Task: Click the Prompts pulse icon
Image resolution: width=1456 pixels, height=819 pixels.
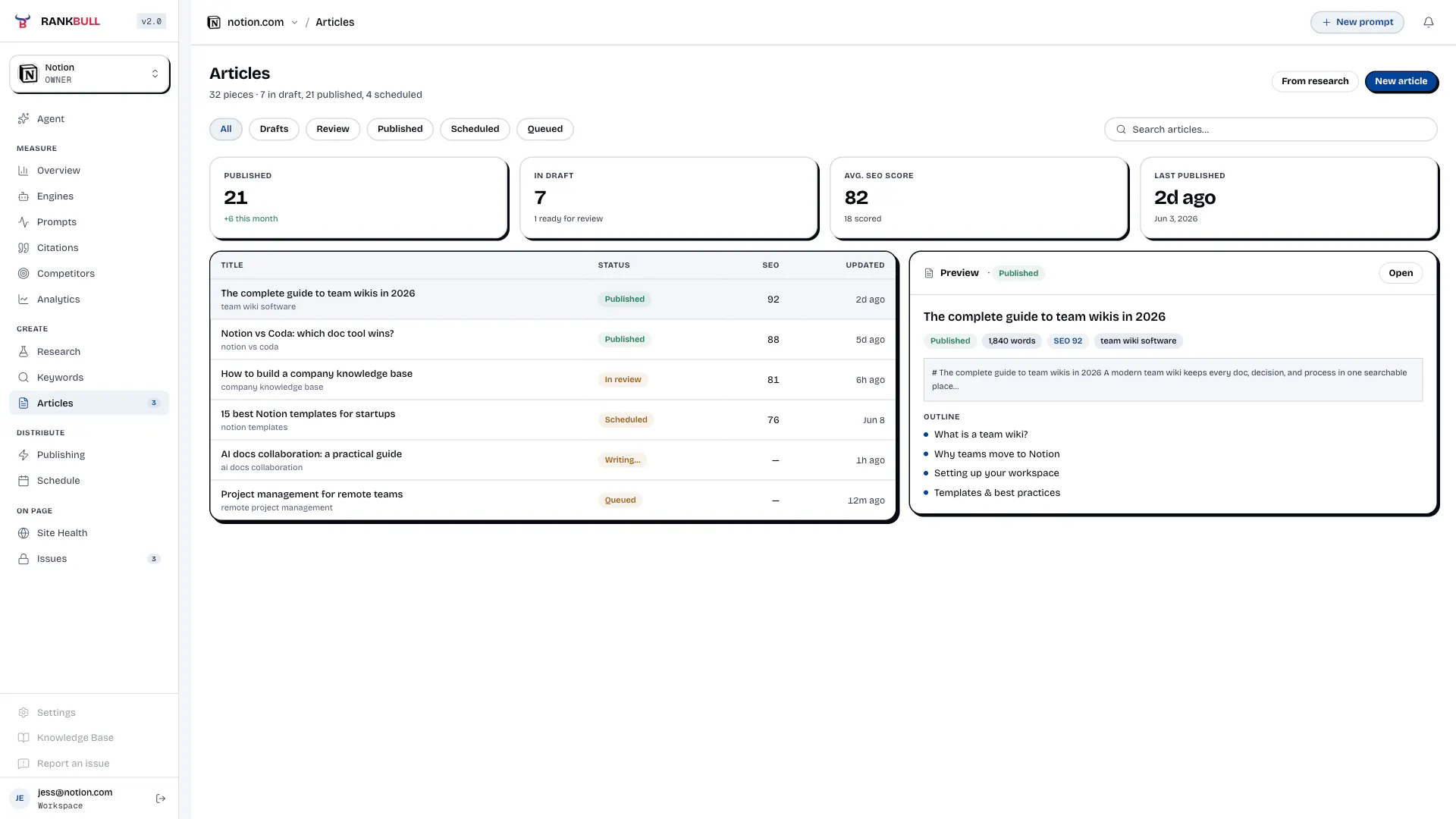Action: tap(24, 222)
